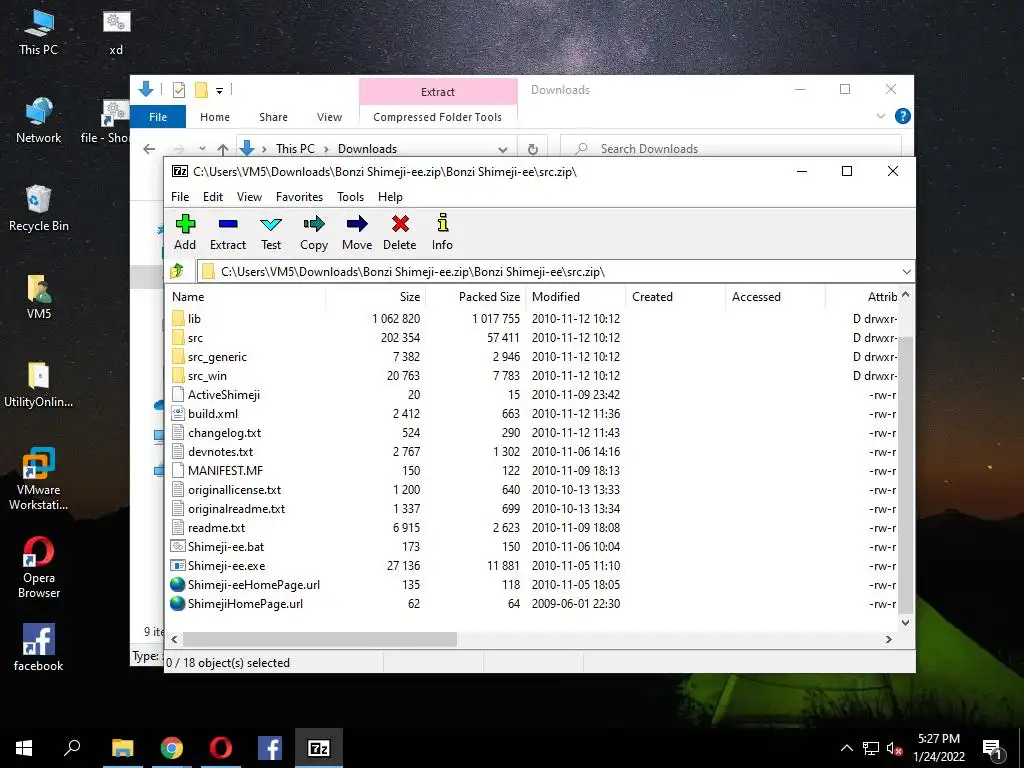Open the taskbar clock showing 5:27 PM
This screenshot has height=768, width=1024.
[x=938, y=748]
